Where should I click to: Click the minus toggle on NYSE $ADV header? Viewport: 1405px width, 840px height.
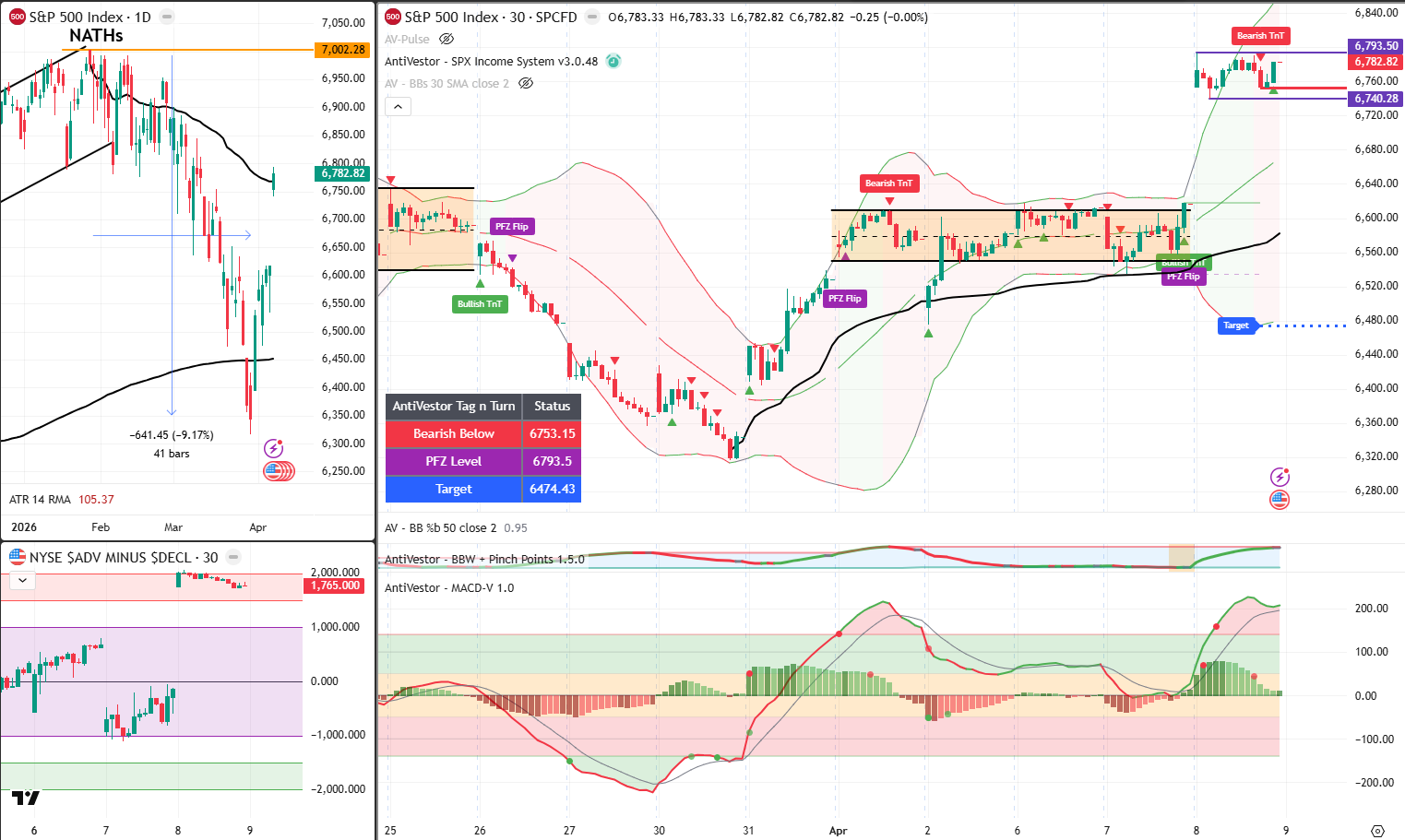[x=233, y=556]
